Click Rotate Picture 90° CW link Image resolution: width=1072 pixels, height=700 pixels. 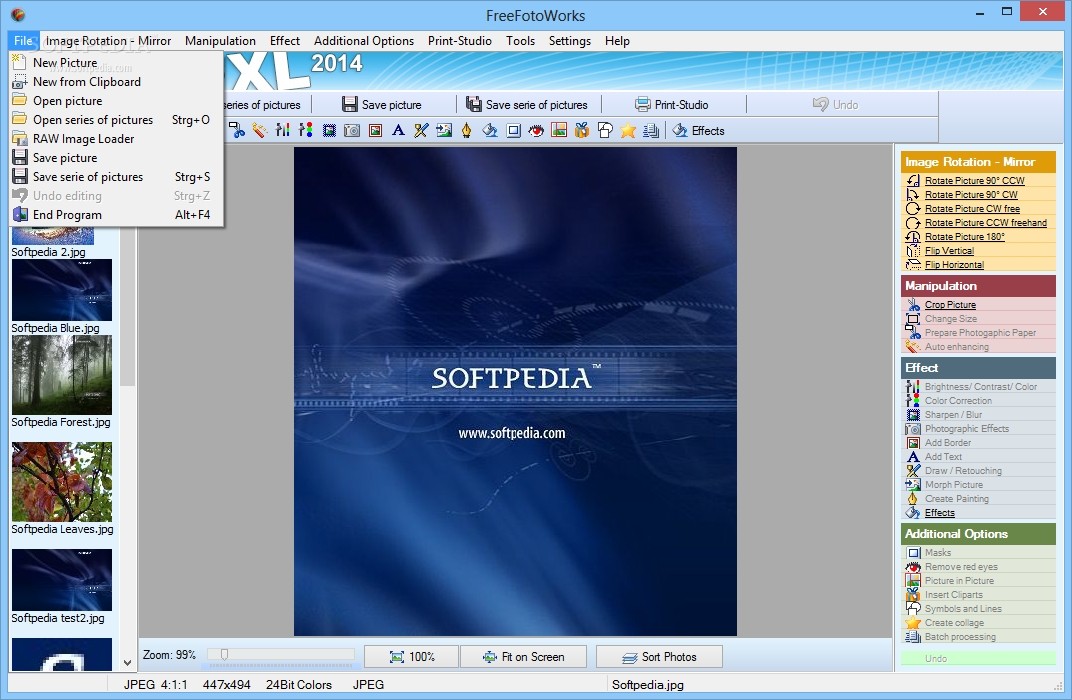click(x=971, y=195)
